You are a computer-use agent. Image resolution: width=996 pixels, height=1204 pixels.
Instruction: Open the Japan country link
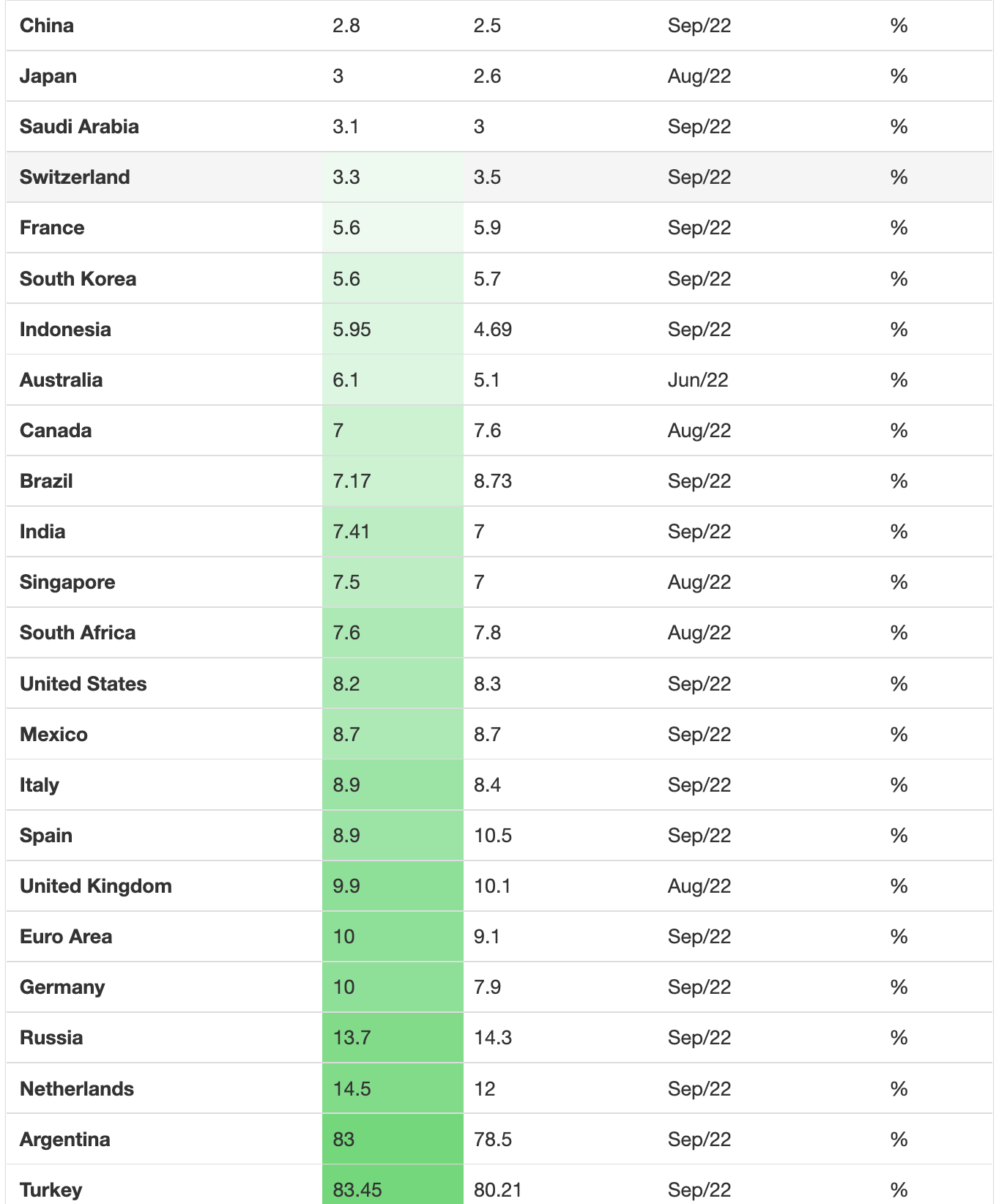point(48,76)
